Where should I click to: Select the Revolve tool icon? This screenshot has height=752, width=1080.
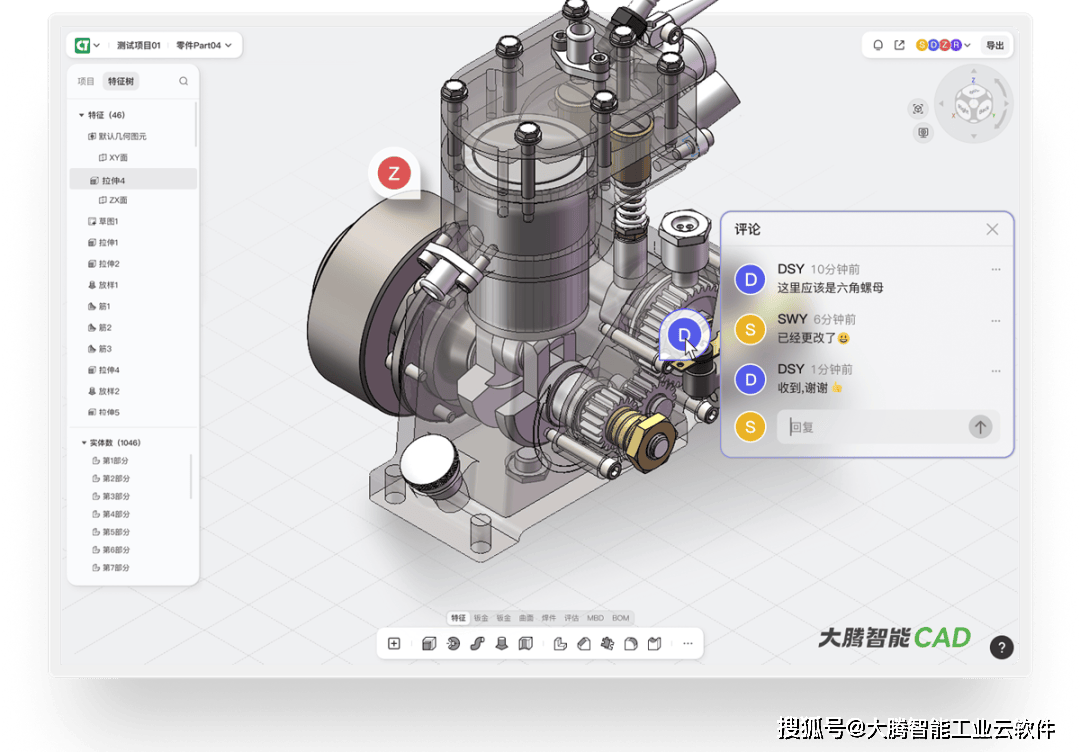click(x=453, y=644)
